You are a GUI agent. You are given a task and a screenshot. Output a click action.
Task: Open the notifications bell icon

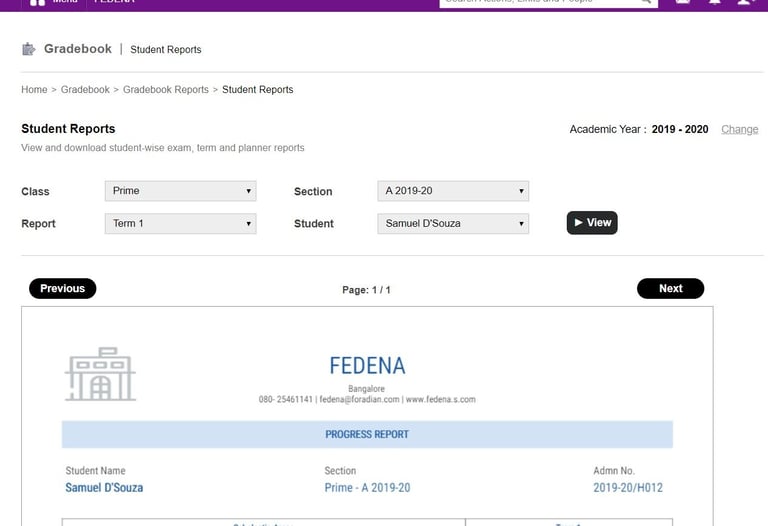pyautogui.click(x=715, y=2)
